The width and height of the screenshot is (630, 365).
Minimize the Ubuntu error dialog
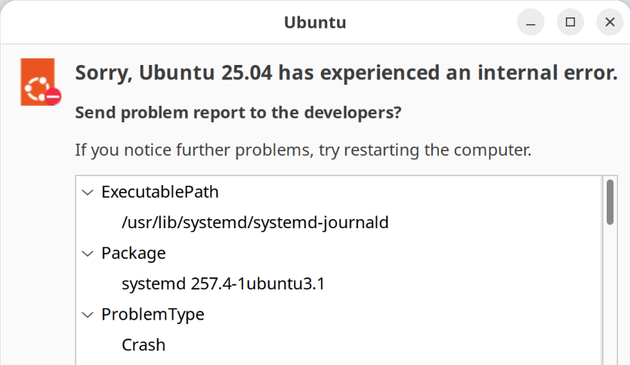(530, 22)
